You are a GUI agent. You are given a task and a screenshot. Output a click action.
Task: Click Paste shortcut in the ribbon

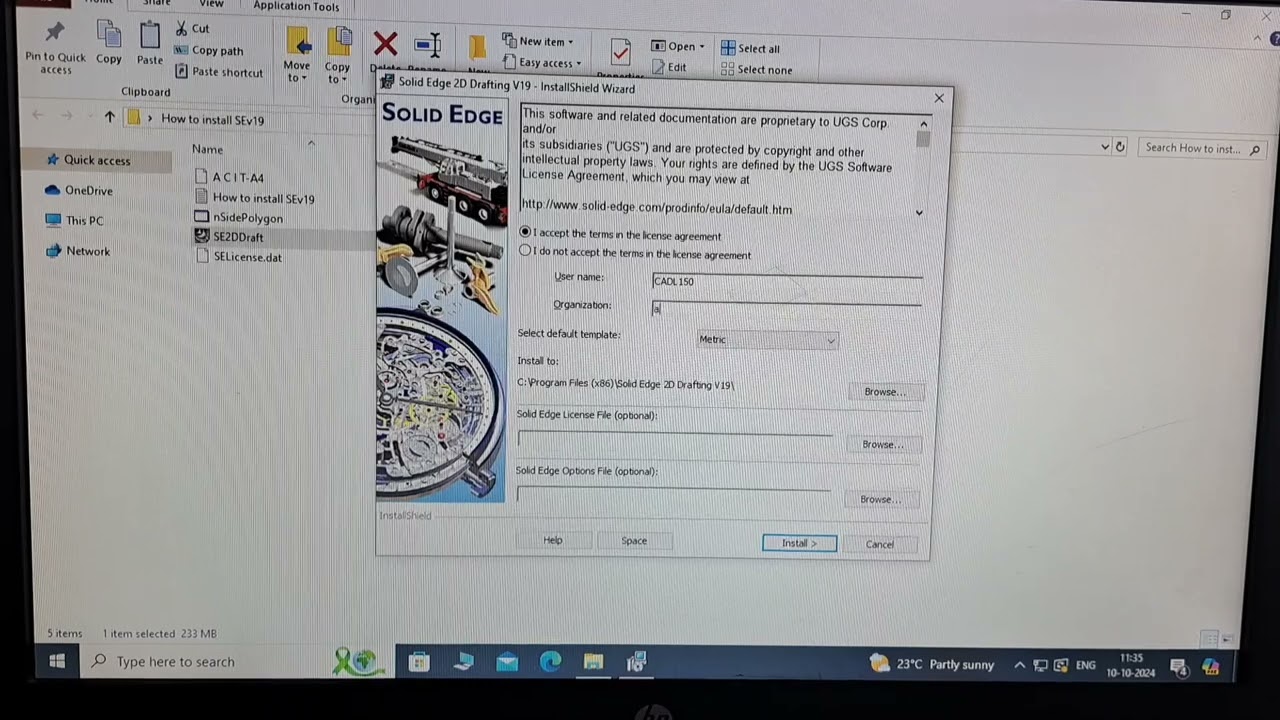tap(219, 72)
